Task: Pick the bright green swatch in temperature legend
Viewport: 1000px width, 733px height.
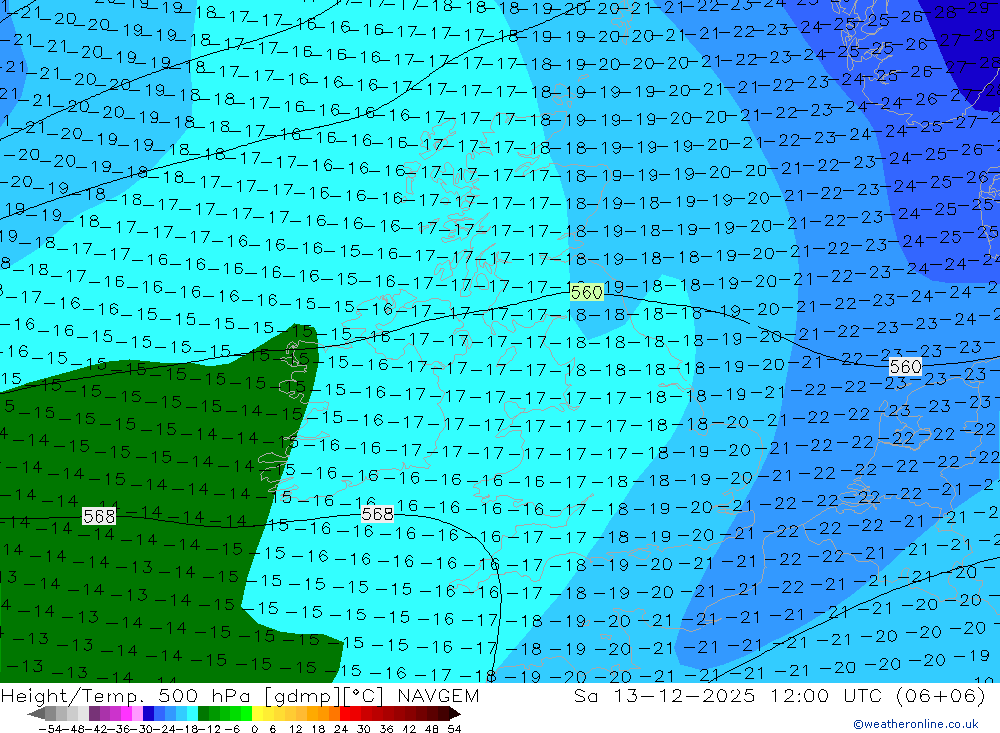Action: point(240,714)
